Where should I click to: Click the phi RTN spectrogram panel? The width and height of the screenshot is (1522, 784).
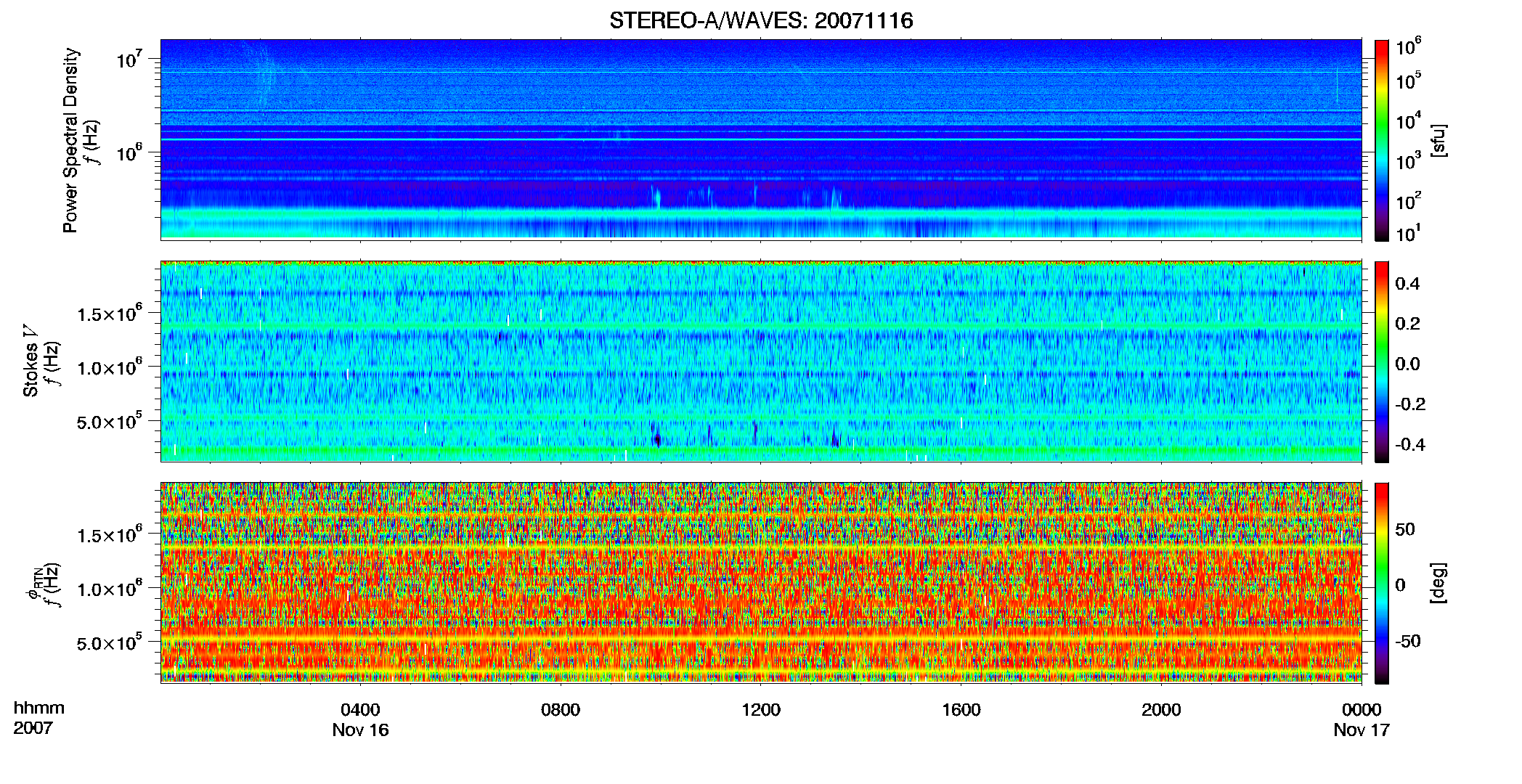click(x=761, y=582)
